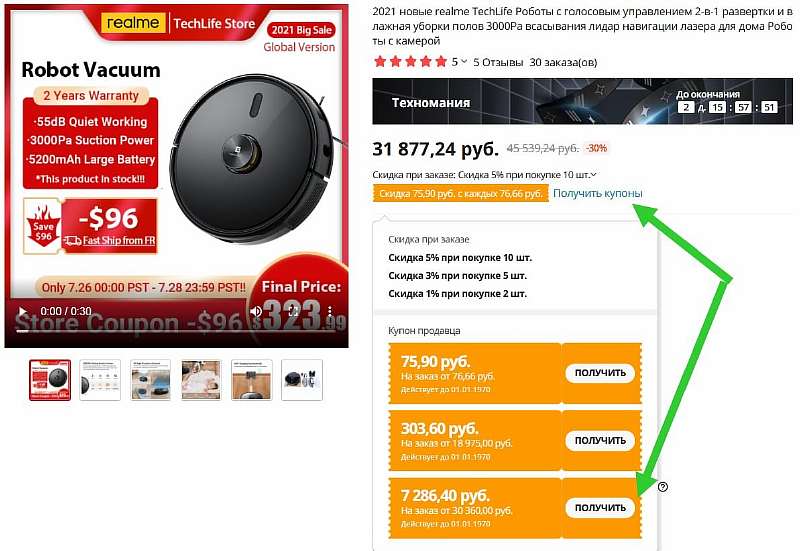Expand the order discount chevron
Screen dimensions: 800x551
pos(593,175)
